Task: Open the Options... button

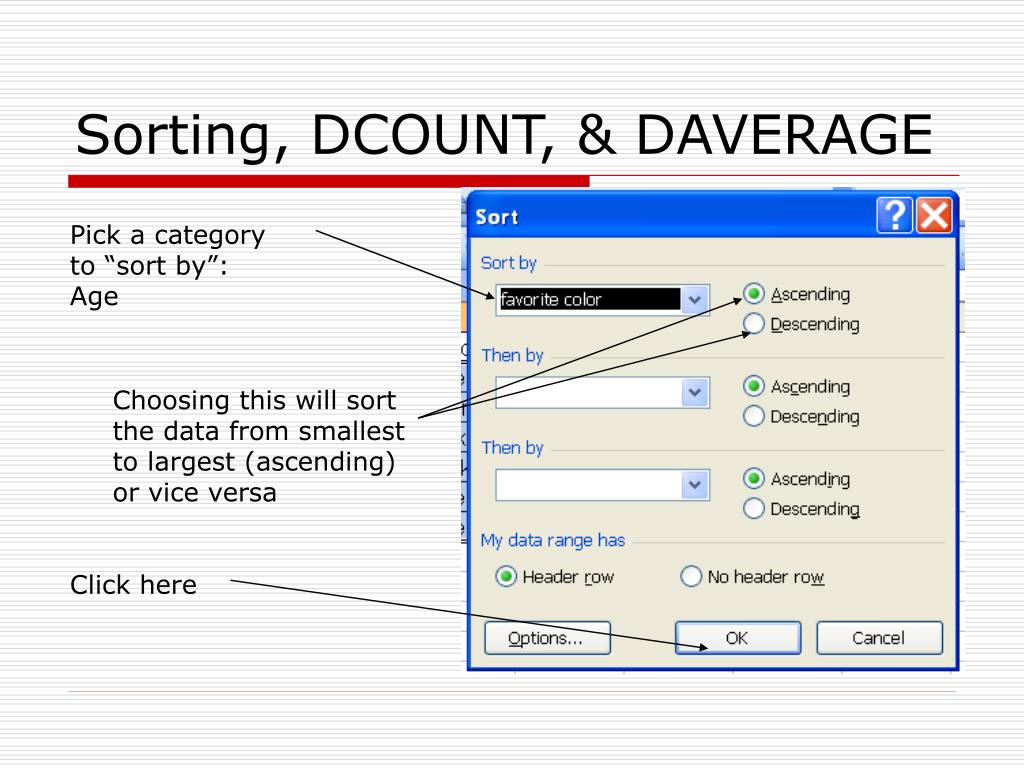Action: pyautogui.click(x=547, y=637)
